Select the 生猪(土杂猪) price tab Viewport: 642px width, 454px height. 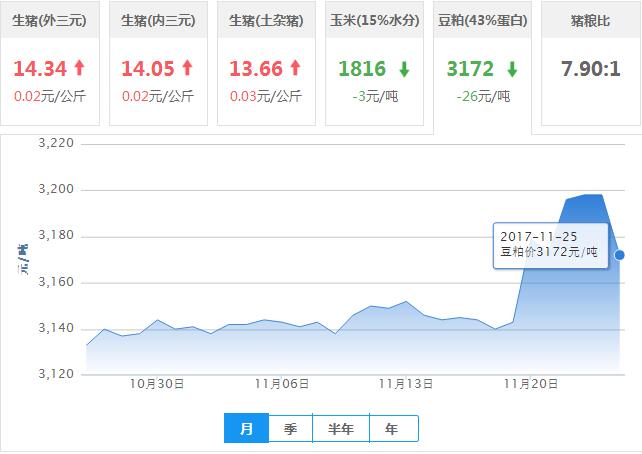266,63
